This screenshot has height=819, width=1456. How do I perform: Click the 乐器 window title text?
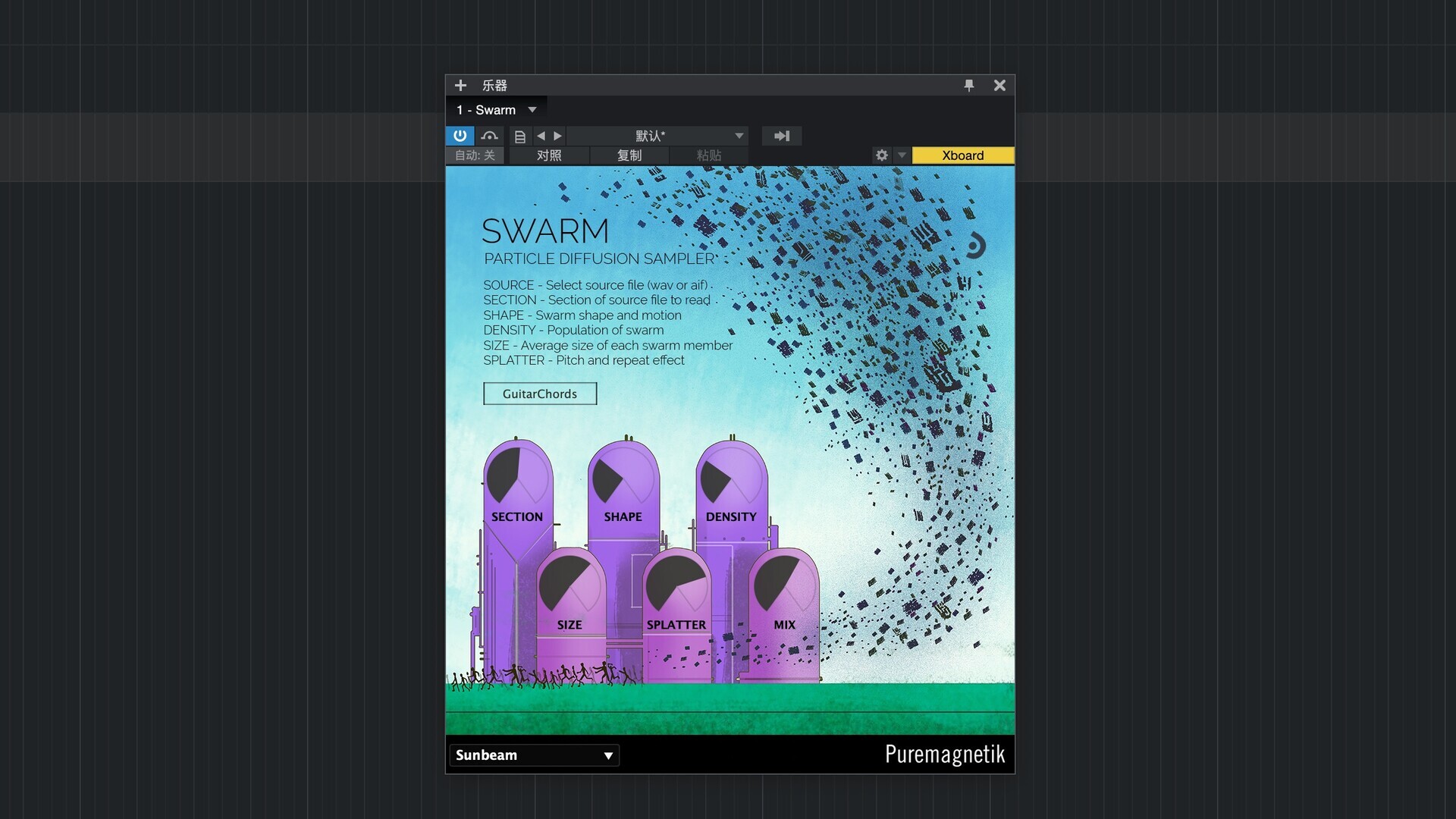point(494,86)
